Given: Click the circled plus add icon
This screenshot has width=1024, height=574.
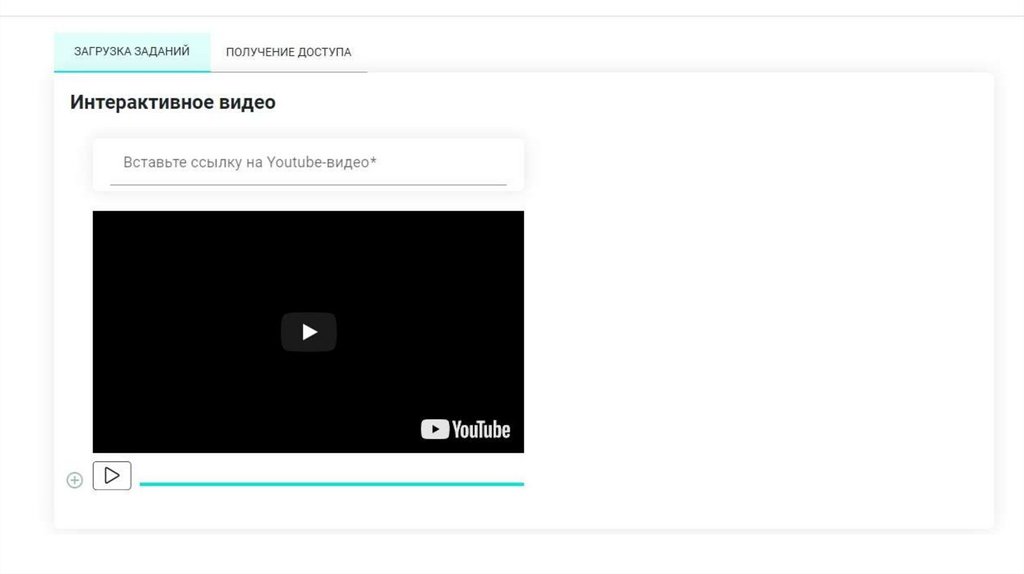Looking at the screenshot, I should tap(75, 480).
